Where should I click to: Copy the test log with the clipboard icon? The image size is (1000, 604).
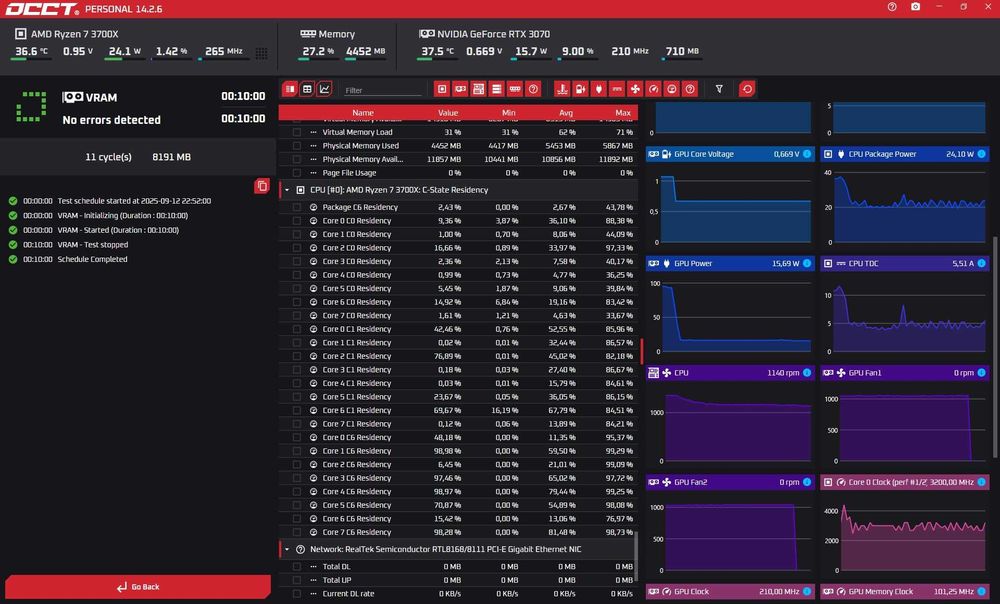click(x=261, y=186)
